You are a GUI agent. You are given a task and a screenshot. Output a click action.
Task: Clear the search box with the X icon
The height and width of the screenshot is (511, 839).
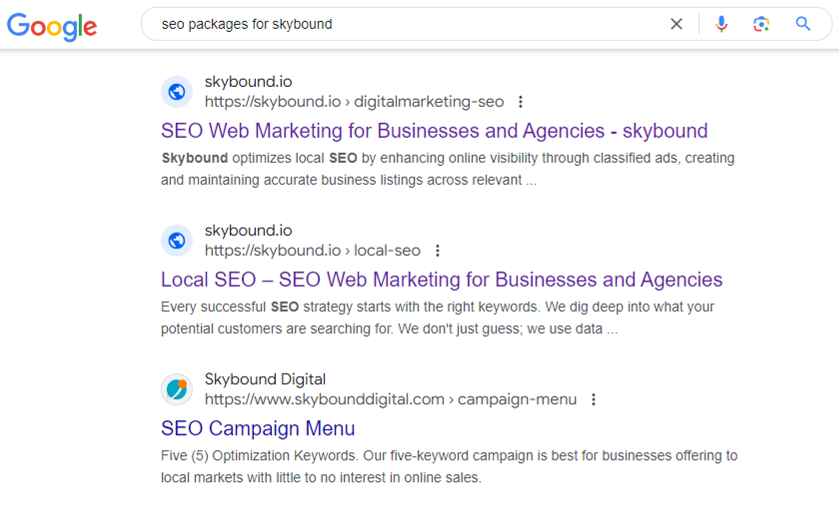(676, 24)
